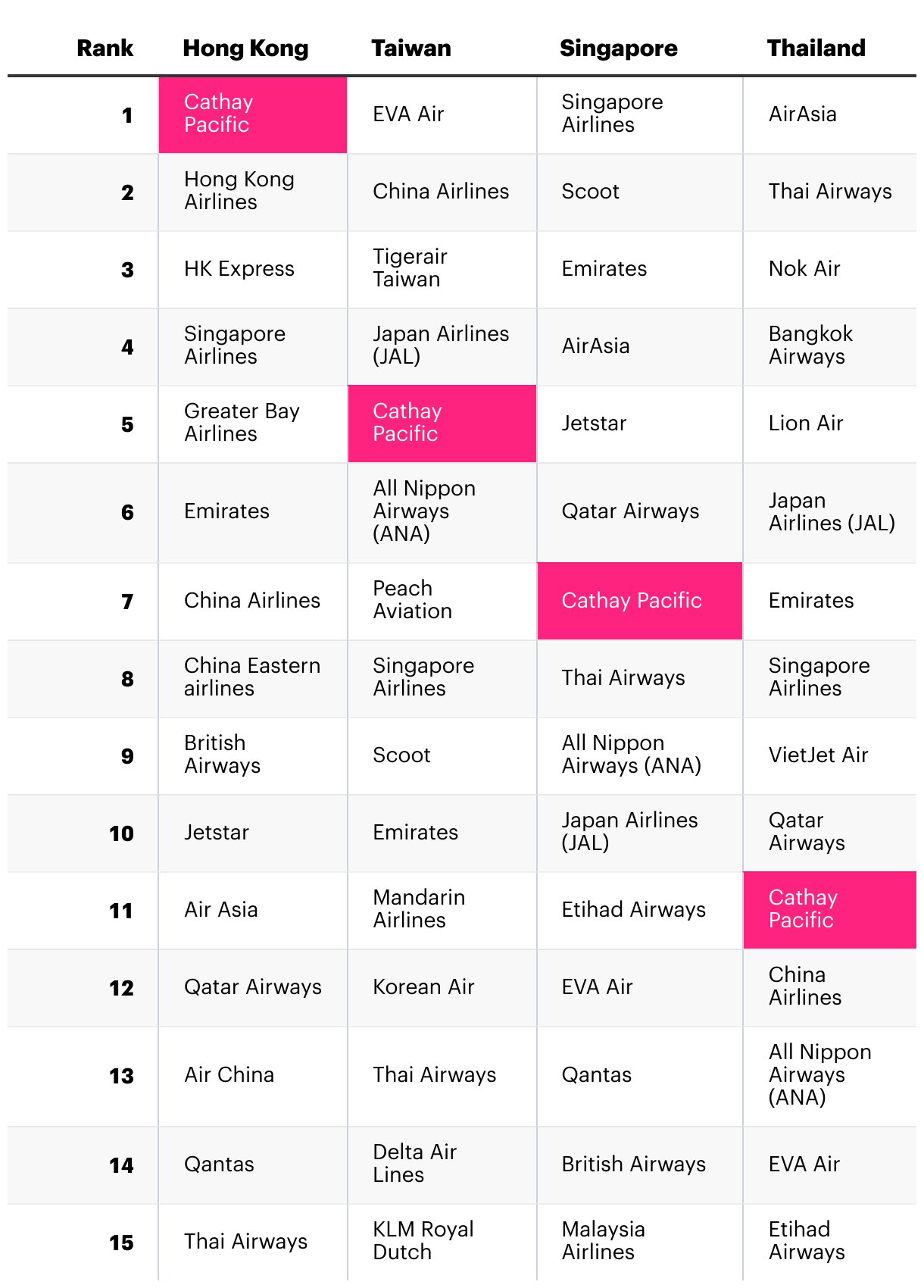Viewport: 924px width, 1288px height.
Task: Select the Taiwan column header
Action: (411, 48)
